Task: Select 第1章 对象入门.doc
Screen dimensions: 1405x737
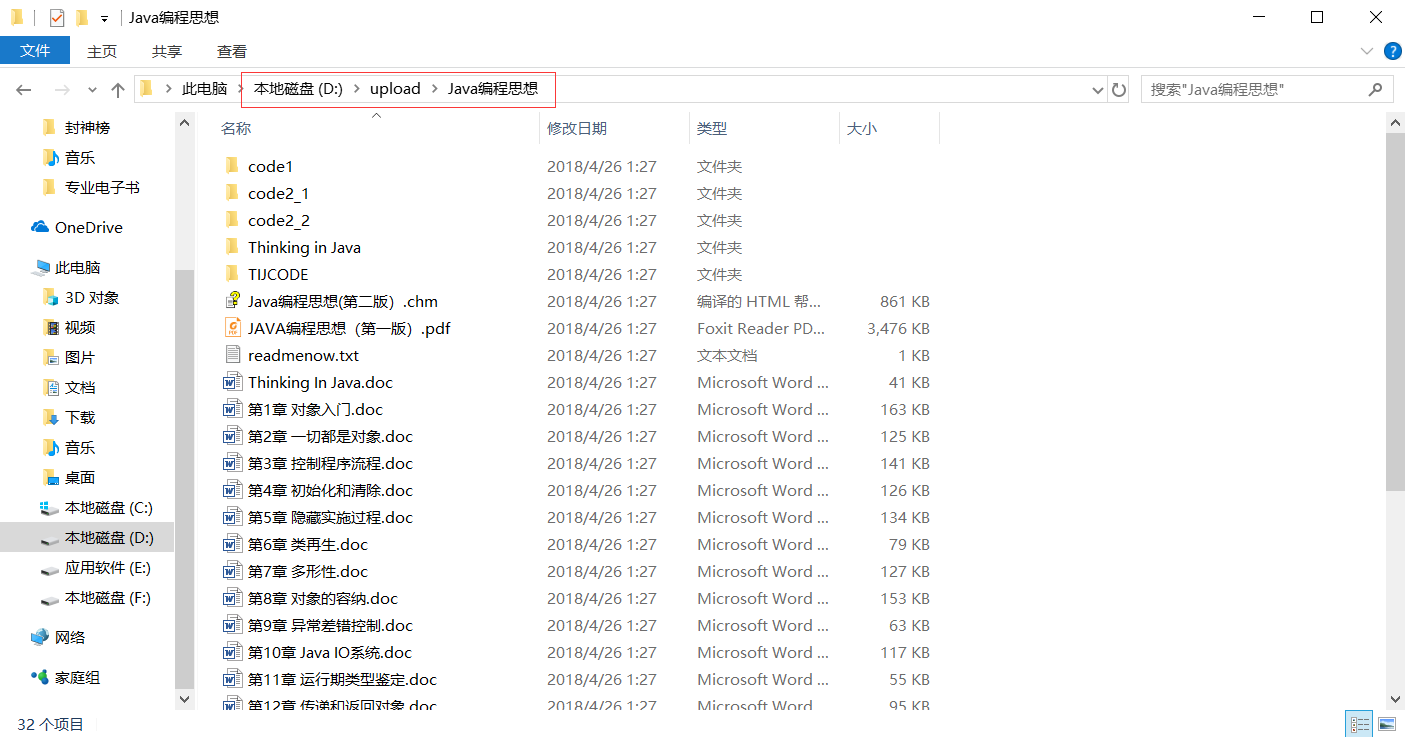Action: (315, 409)
